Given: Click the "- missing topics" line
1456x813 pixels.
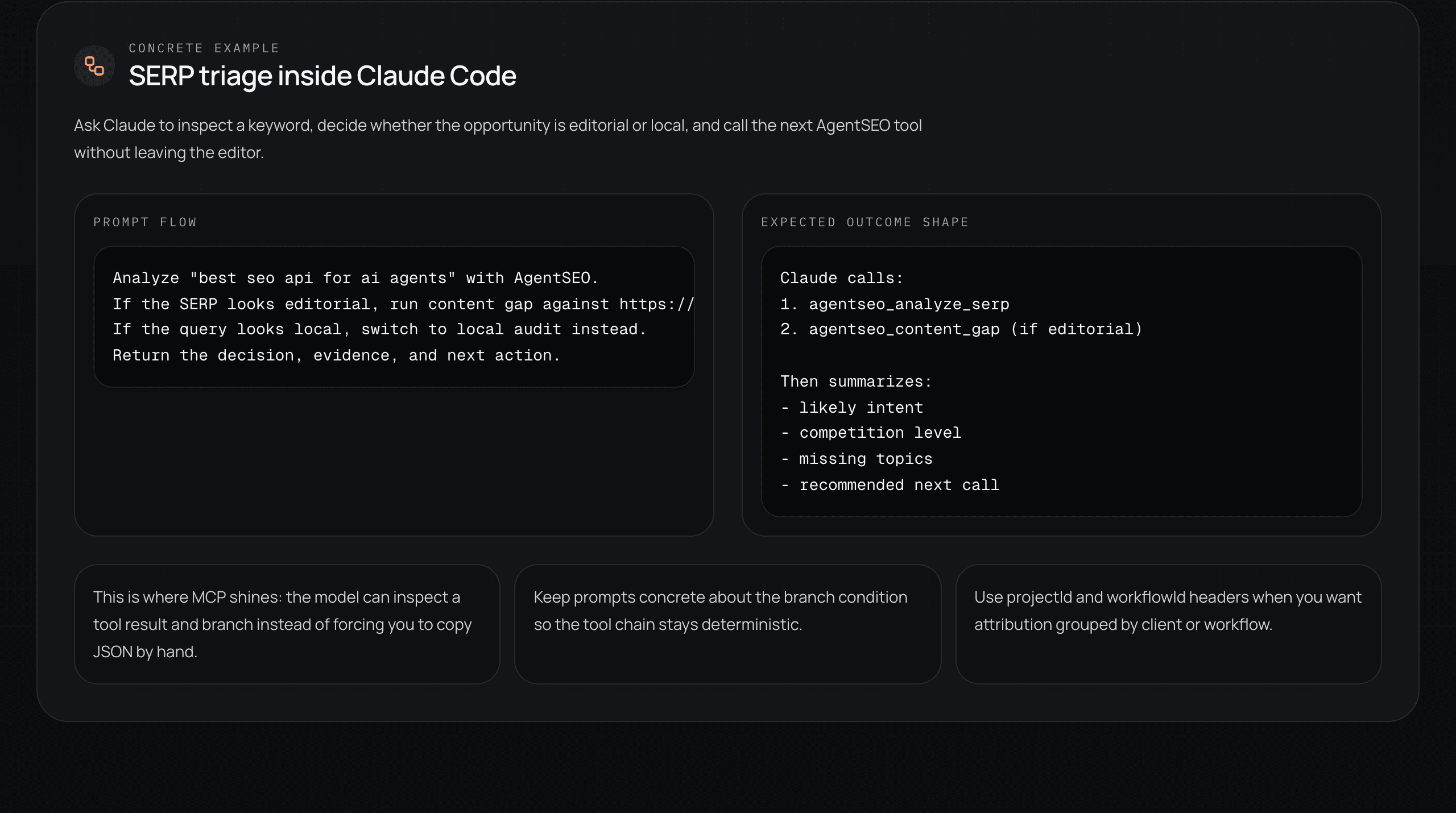Looking at the screenshot, I should [856, 459].
